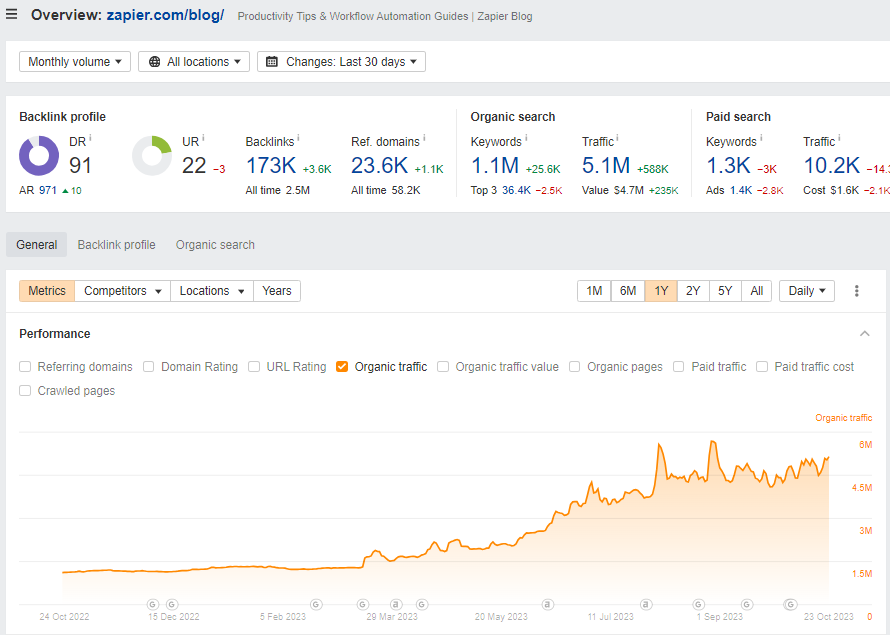Viewport: 890px width, 635px height.
Task: Uncheck the Organic traffic checkbox
Action: pyautogui.click(x=342, y=367)
